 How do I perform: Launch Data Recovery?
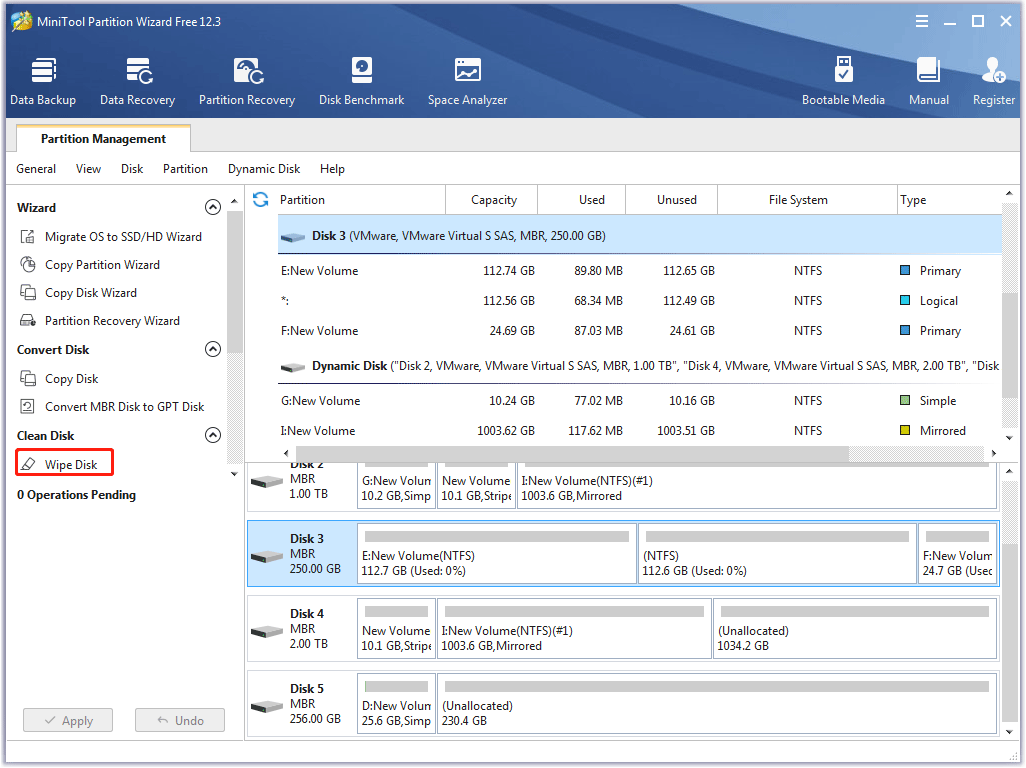pos(137,80)
